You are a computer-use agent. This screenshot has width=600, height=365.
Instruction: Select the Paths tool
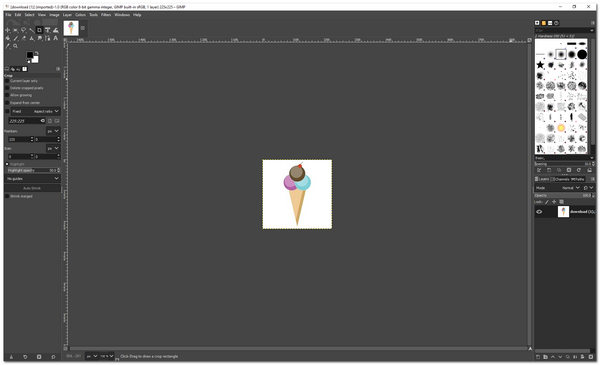(x=47, y=38)
